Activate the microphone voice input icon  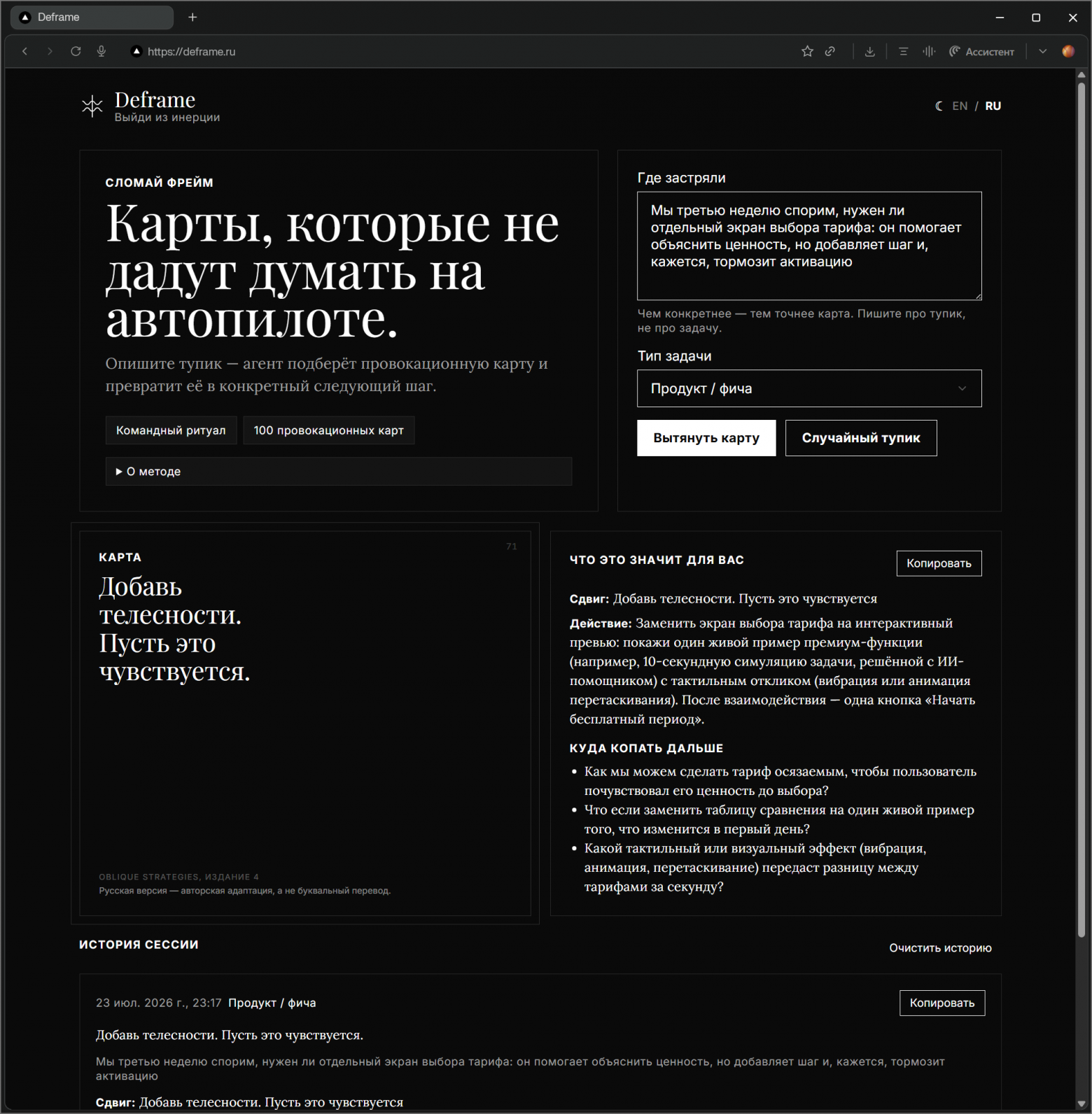click(x=101, y=51)
